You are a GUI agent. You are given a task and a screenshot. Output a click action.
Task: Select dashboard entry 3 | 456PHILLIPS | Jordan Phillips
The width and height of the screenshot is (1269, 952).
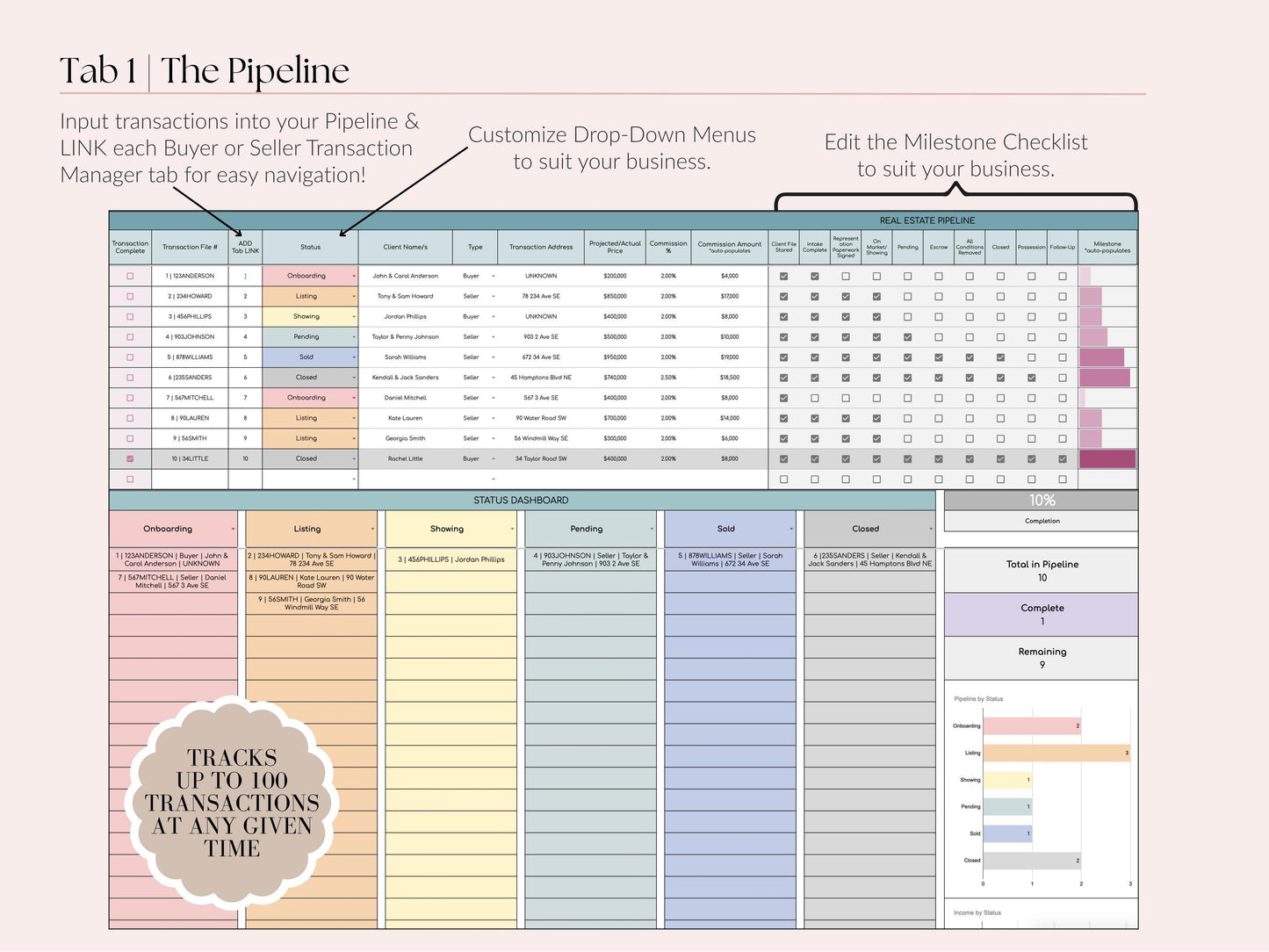[451, 559]
